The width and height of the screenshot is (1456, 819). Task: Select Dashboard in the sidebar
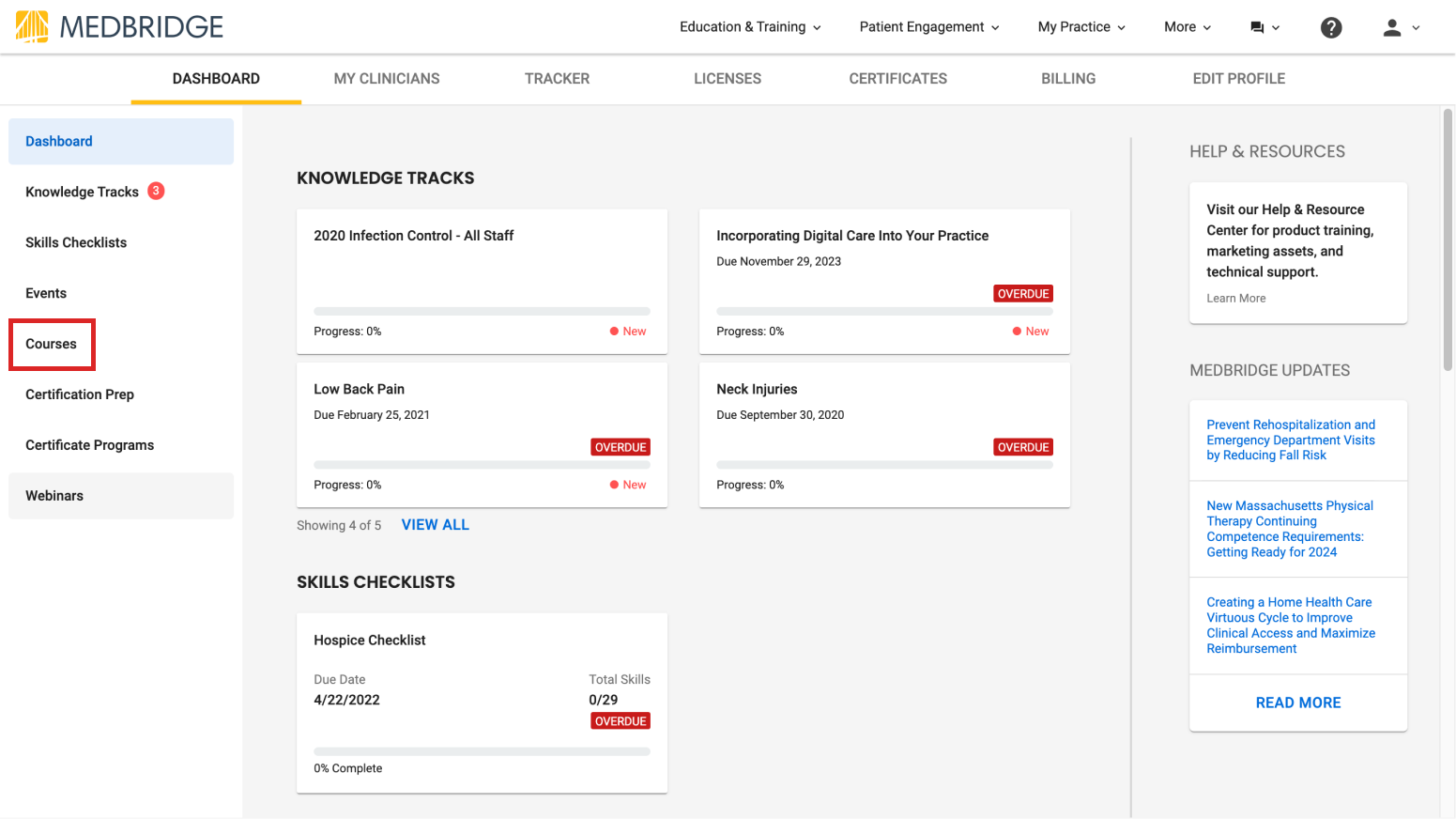click(x=121, y=141)
